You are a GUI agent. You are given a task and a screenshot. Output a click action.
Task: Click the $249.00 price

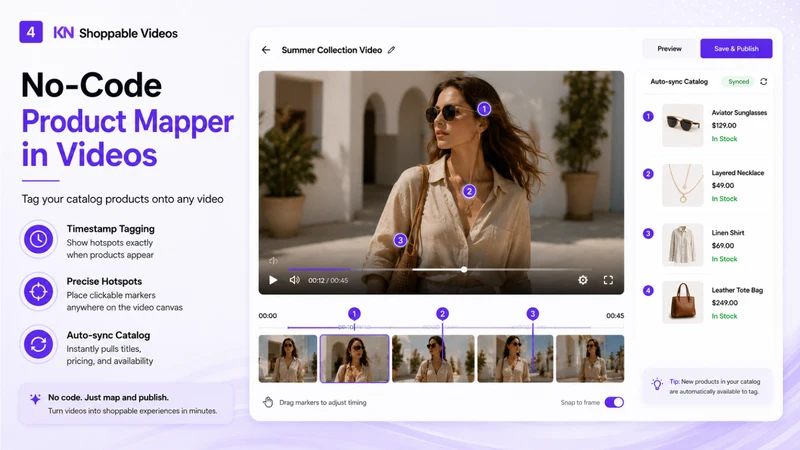[x=724, y=303]
